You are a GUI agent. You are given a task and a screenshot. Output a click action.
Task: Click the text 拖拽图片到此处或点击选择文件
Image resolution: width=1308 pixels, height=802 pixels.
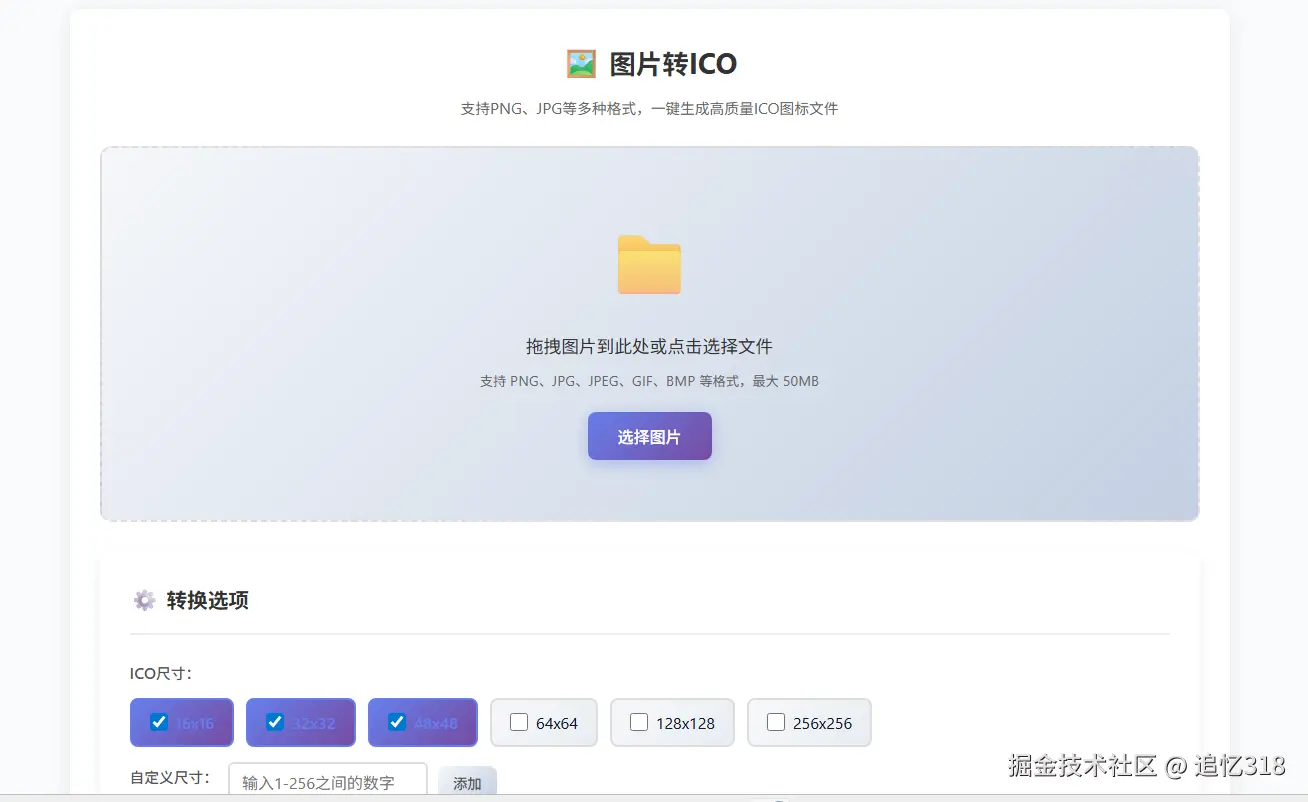pyautogui.click(x=649, y=346)
